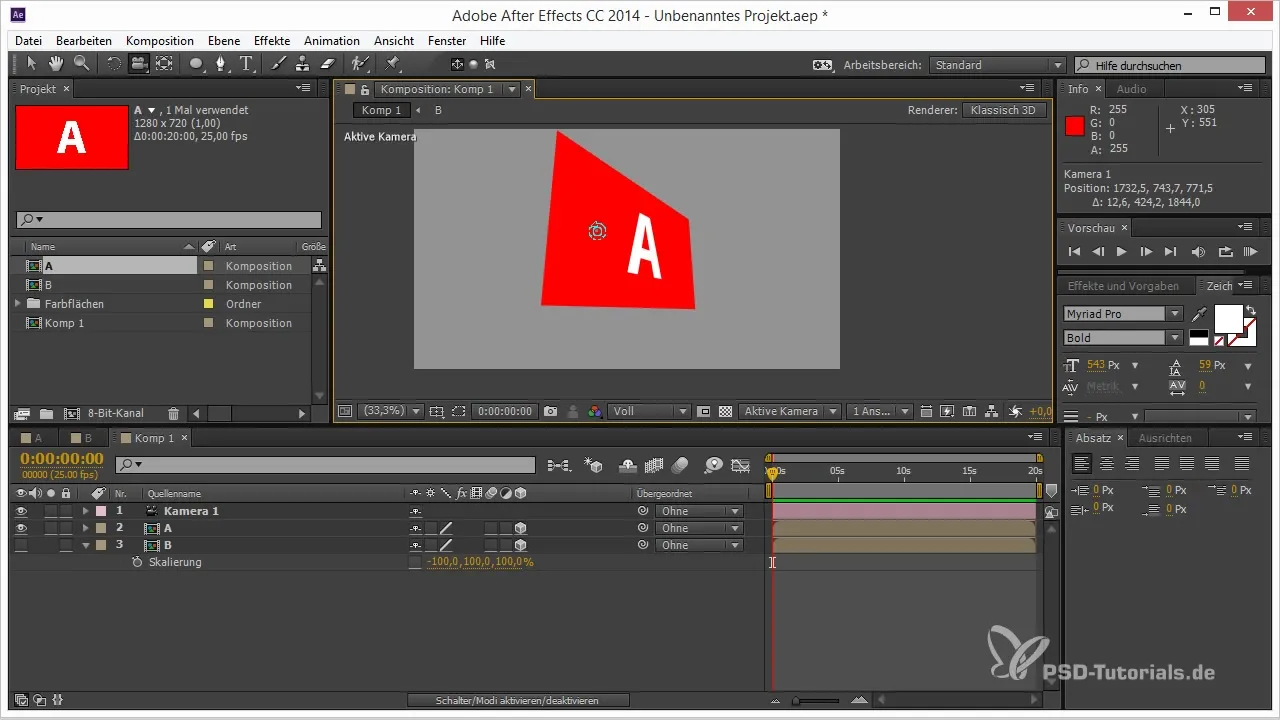Select the Hand tool
The width and height of the screenshot is (1280, 720).
(57, 64)
